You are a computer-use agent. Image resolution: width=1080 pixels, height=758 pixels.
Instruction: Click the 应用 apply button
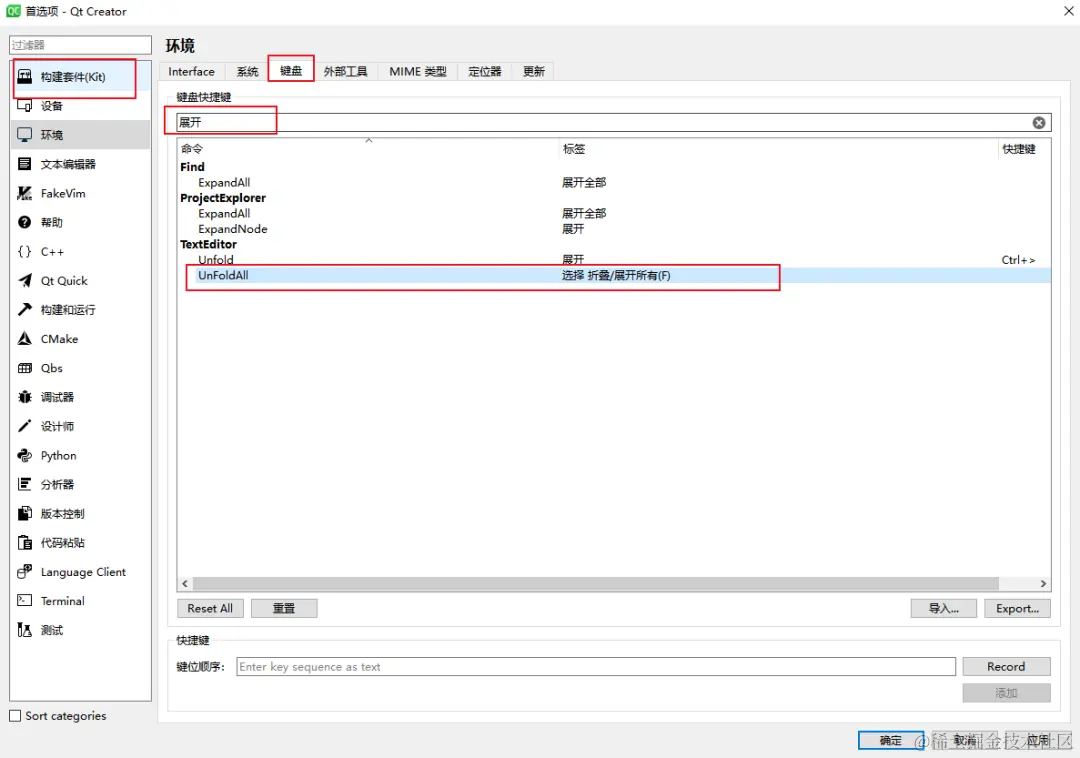1038,740
